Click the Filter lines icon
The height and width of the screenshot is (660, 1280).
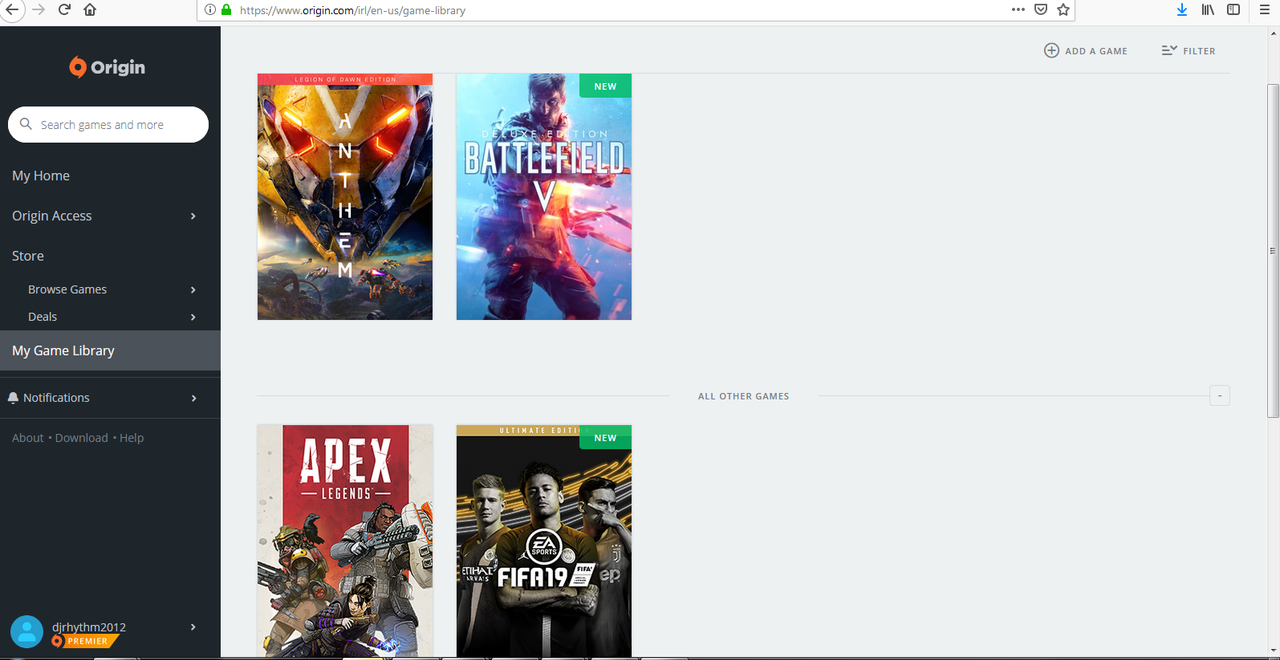(1169, 50)
